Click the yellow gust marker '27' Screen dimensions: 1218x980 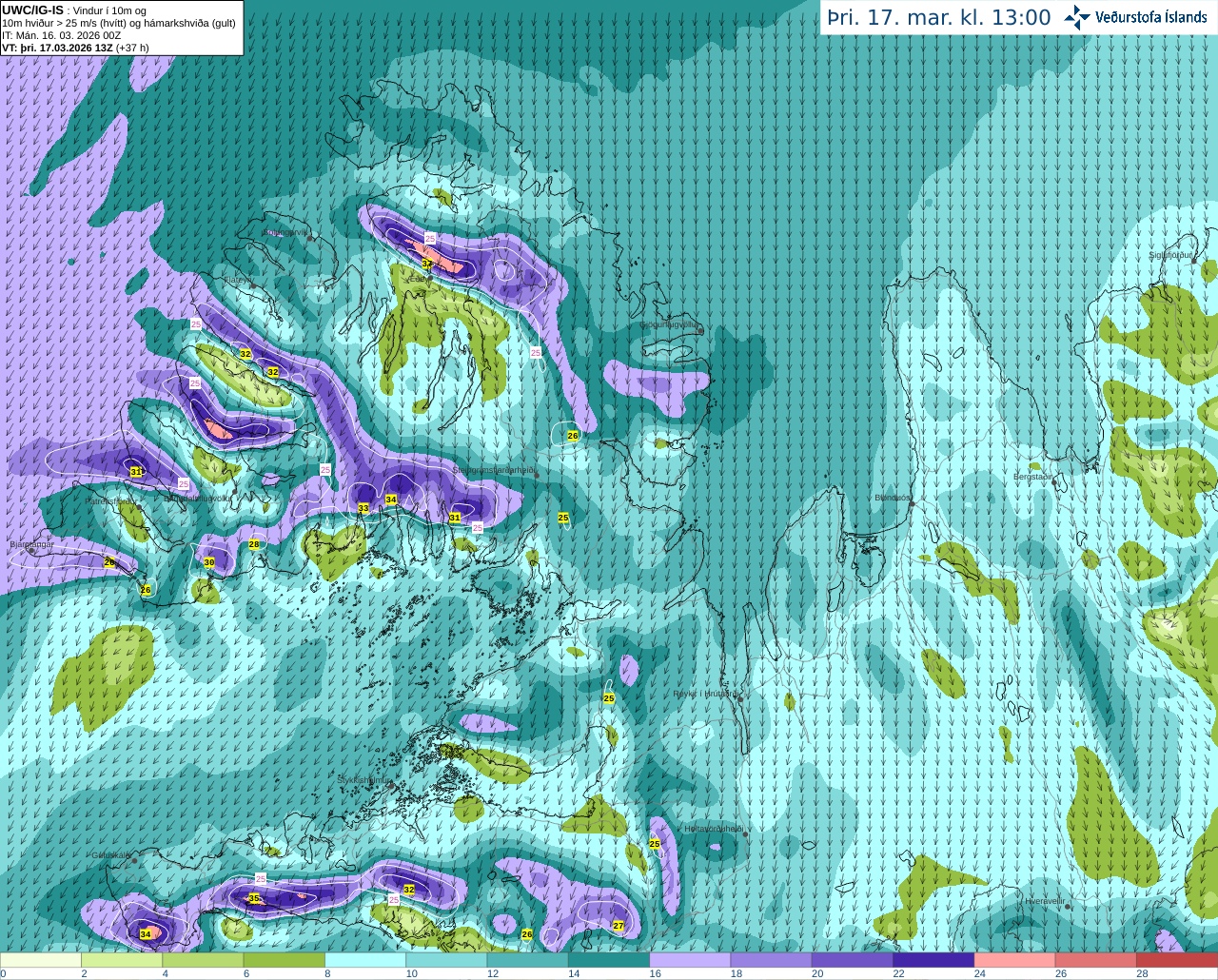tap(619, 926)
